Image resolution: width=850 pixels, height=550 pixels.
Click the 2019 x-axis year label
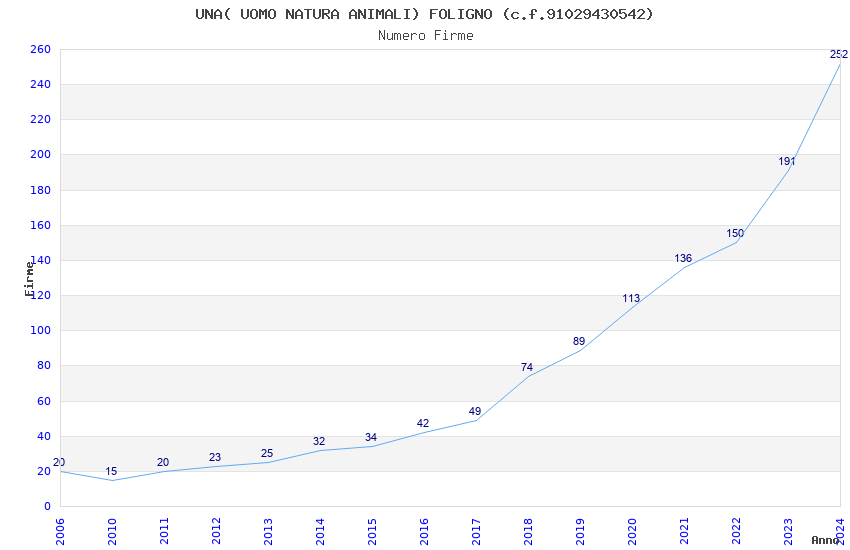[x=580, y=531]
